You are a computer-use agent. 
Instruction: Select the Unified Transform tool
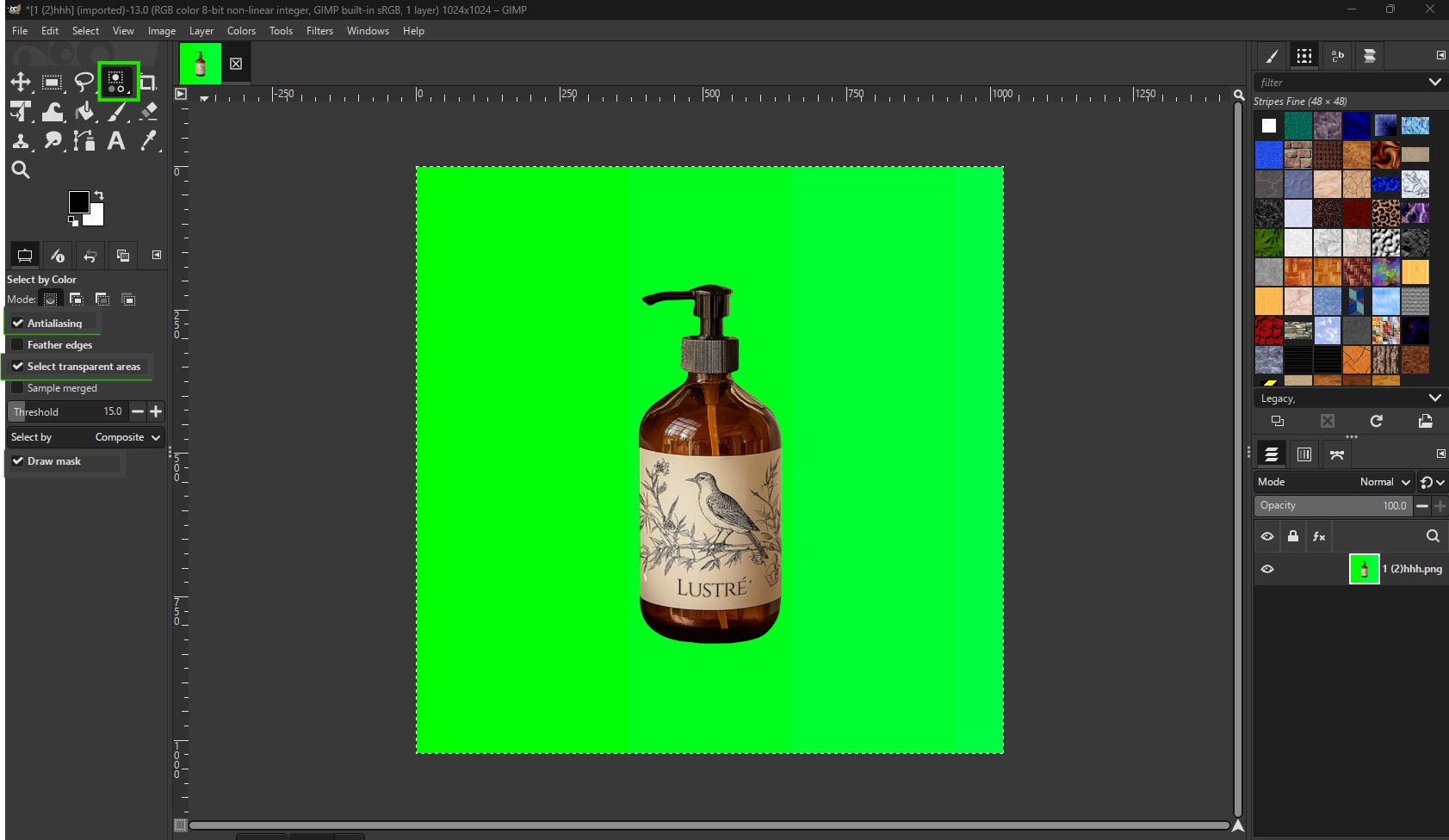tap(21, 112)
